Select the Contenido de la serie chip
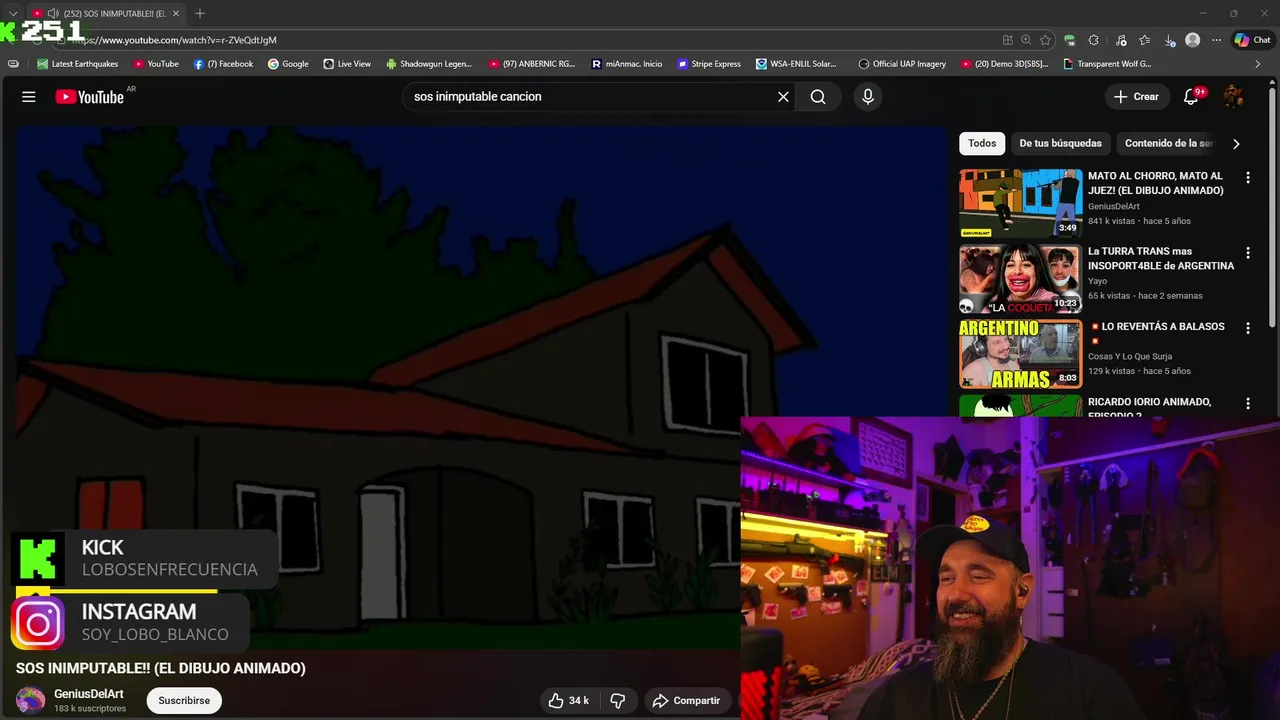 pos(1169,143)
